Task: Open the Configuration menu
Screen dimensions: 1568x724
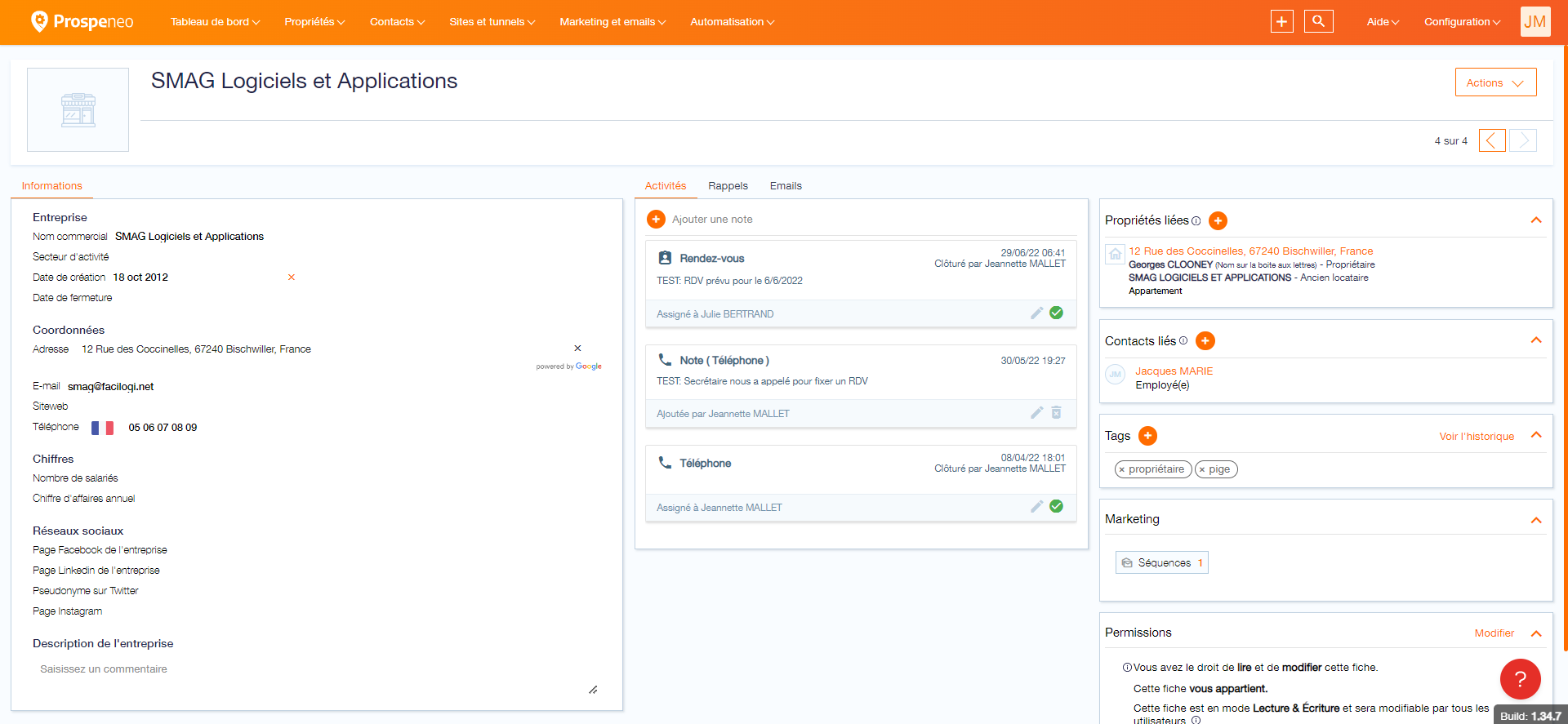Action: pos(1462,22)
